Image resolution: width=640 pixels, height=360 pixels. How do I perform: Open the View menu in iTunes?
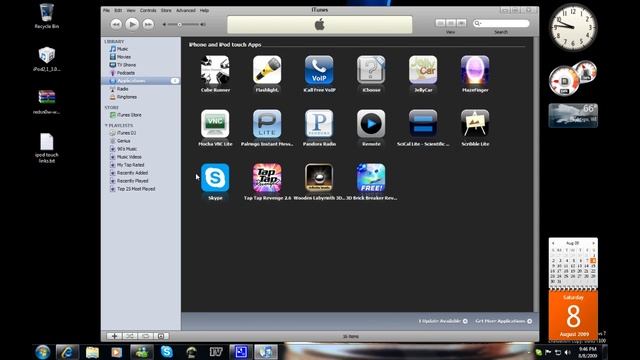[131, 10]
